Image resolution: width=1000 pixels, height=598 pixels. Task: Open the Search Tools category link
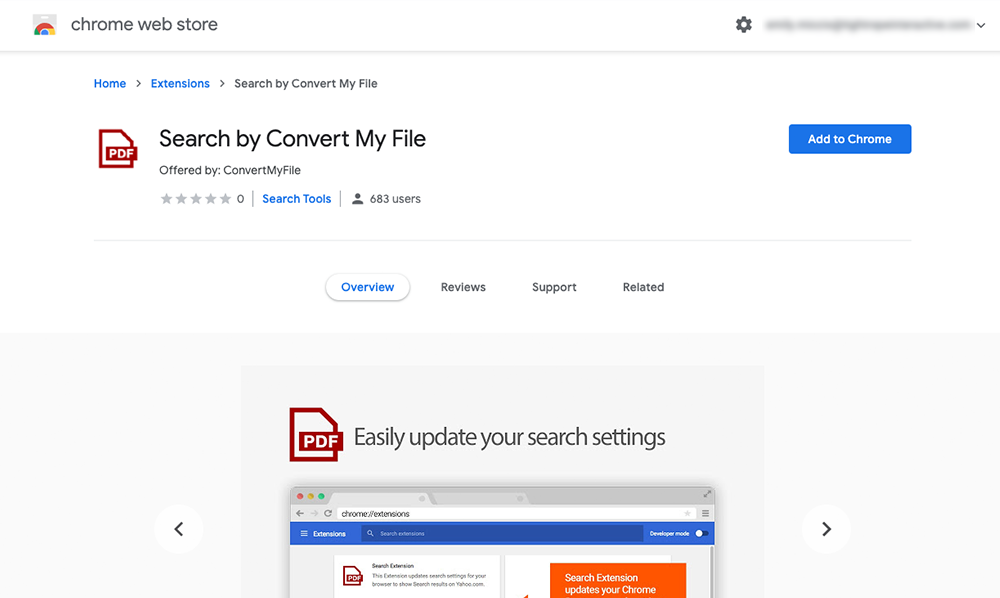click(x=296, y=198)
